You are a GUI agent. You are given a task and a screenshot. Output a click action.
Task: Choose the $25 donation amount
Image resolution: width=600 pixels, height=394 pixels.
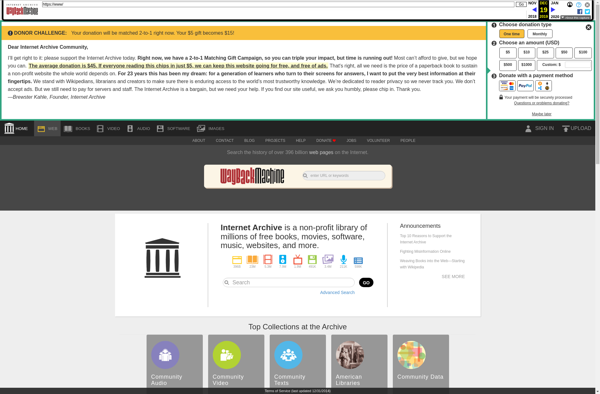pyautogui.click(x=545, y=52)
